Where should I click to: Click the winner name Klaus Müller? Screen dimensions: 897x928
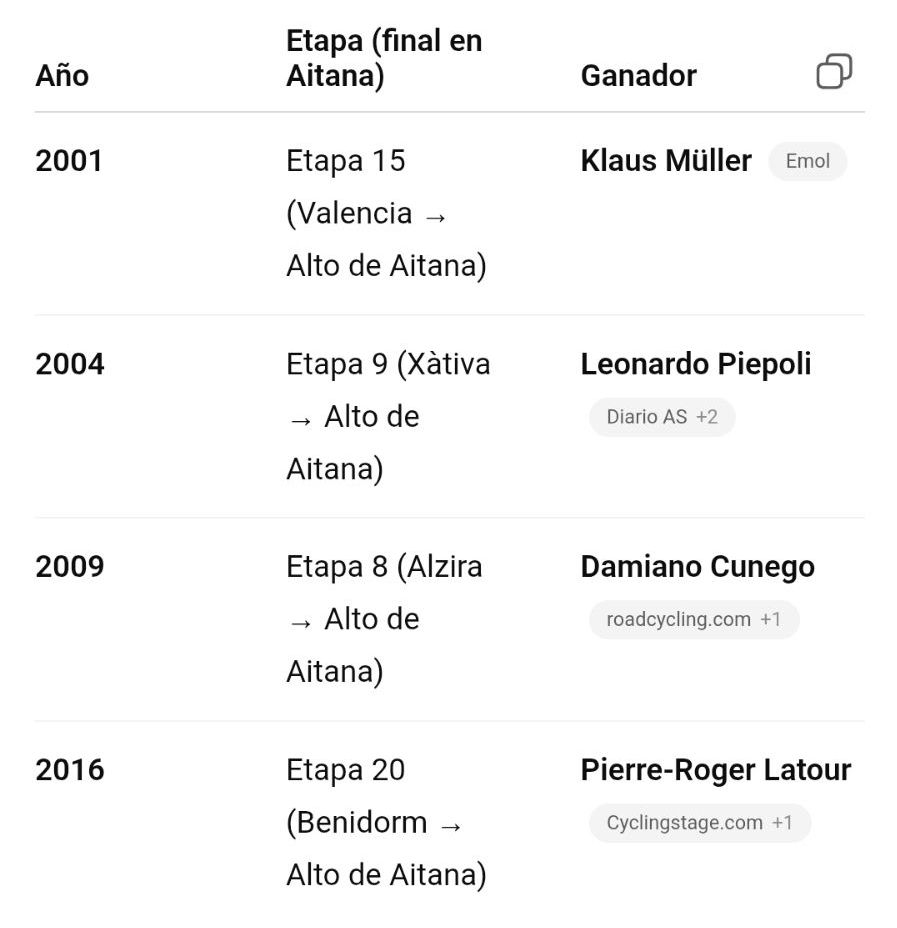click(x=665, y=161)
